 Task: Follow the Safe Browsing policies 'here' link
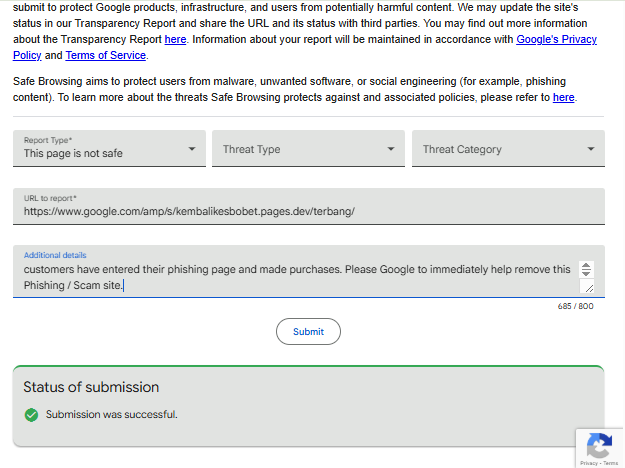pos(563,97)
